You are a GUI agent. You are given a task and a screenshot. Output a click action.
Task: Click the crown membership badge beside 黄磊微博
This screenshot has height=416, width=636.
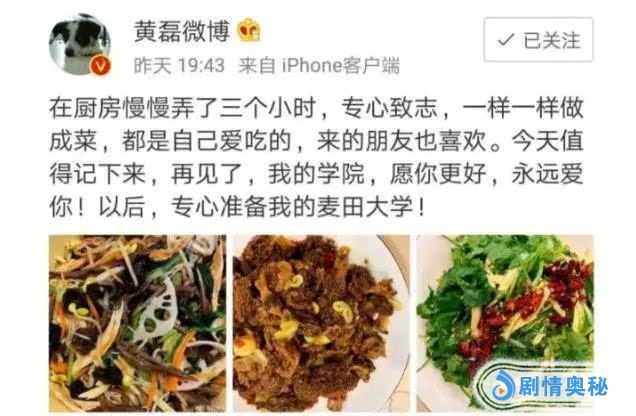pyautogui.click(x=249, y=30)
